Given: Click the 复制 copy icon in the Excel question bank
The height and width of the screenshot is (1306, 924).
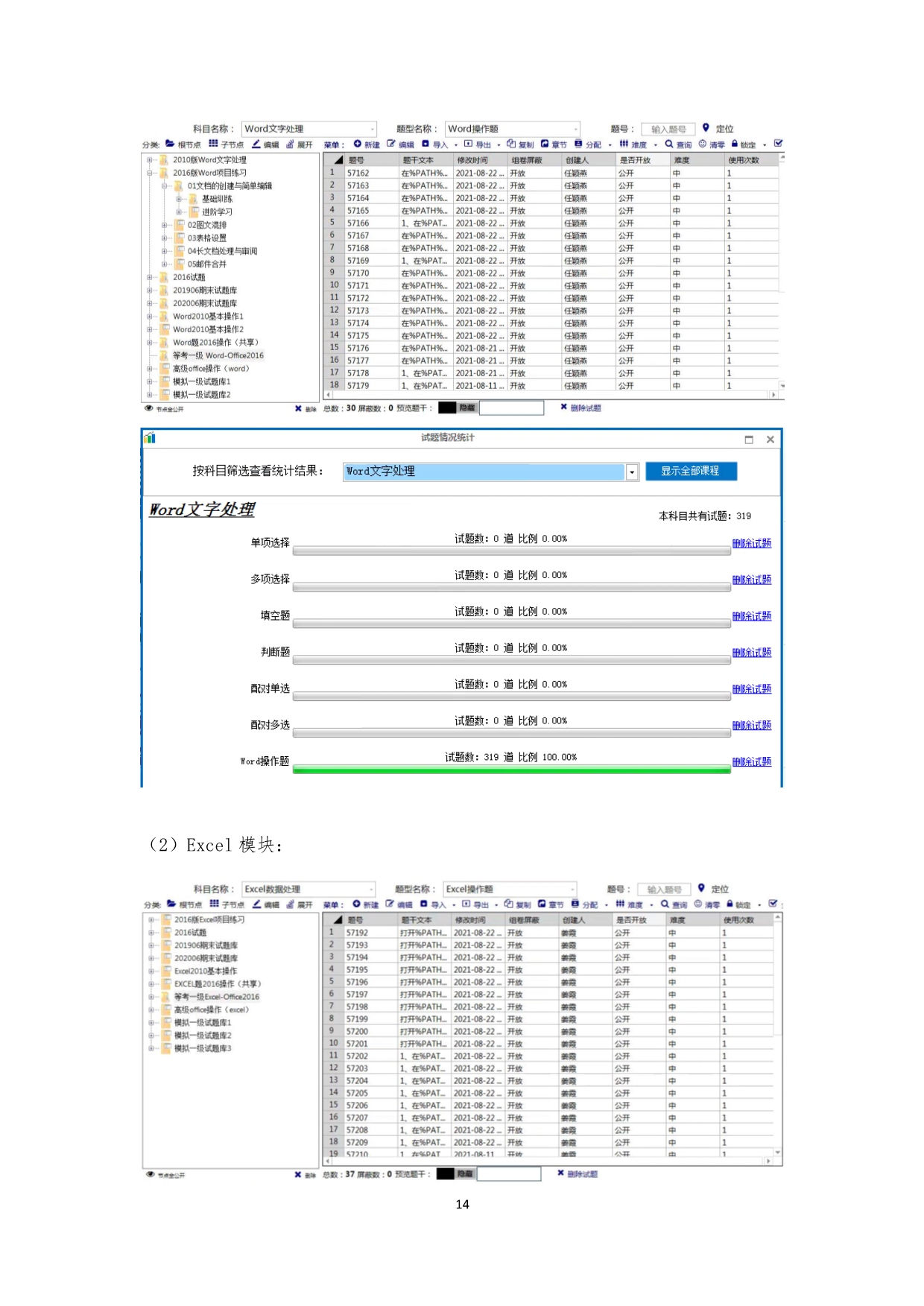Looking at the screenshot, I should (x=509, y=904).
